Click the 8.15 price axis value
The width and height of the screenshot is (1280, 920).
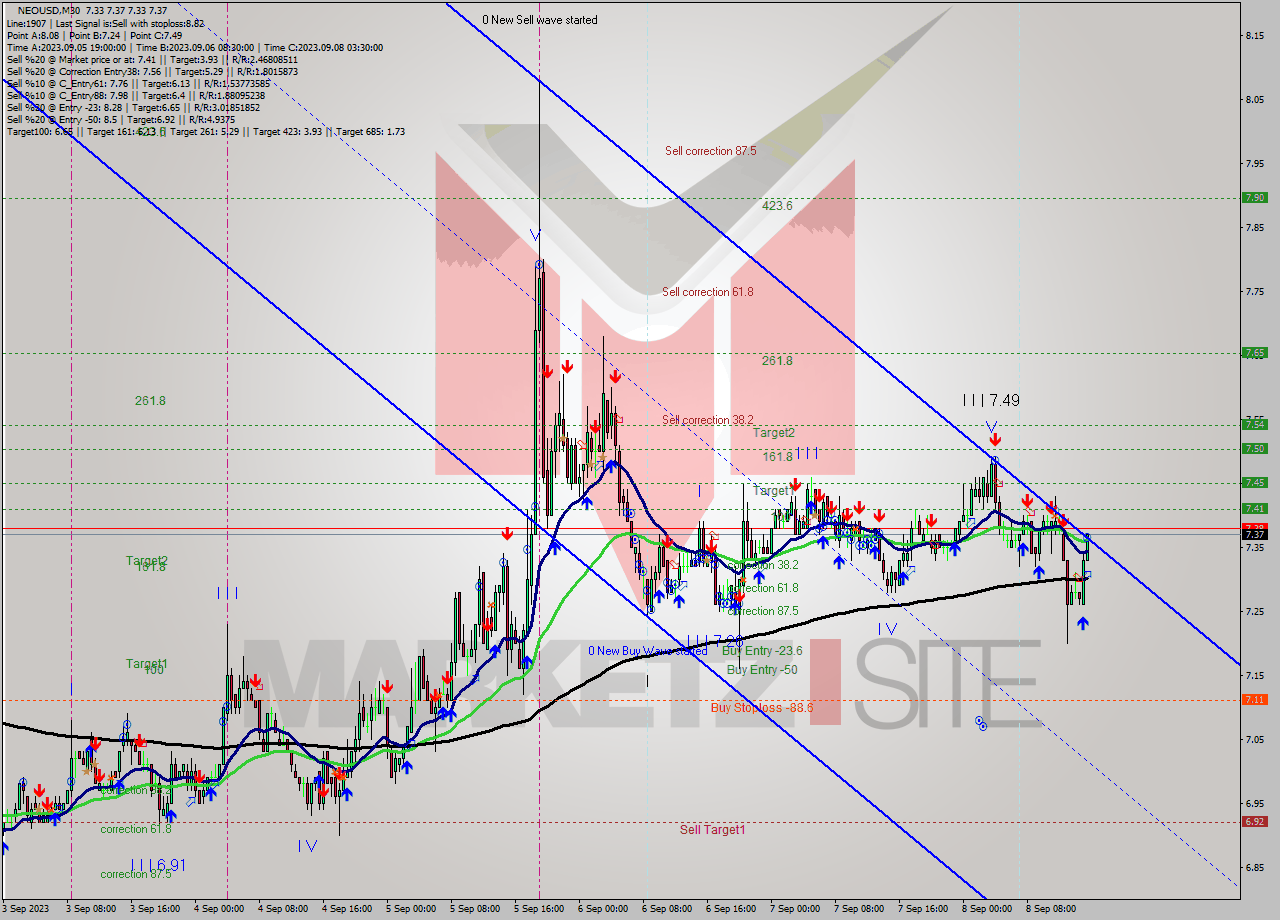1254,36
